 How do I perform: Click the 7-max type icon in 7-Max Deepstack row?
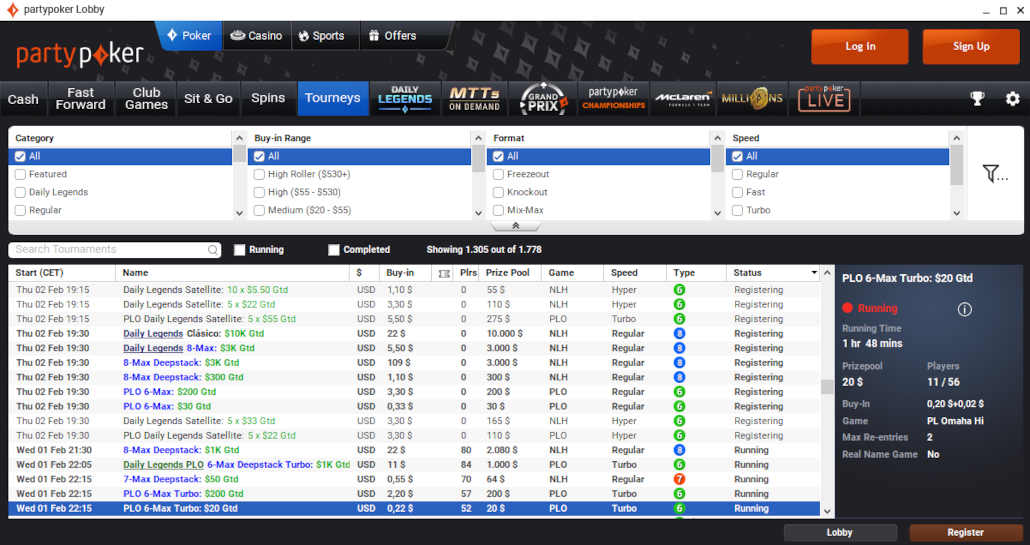tap(679, 479)
